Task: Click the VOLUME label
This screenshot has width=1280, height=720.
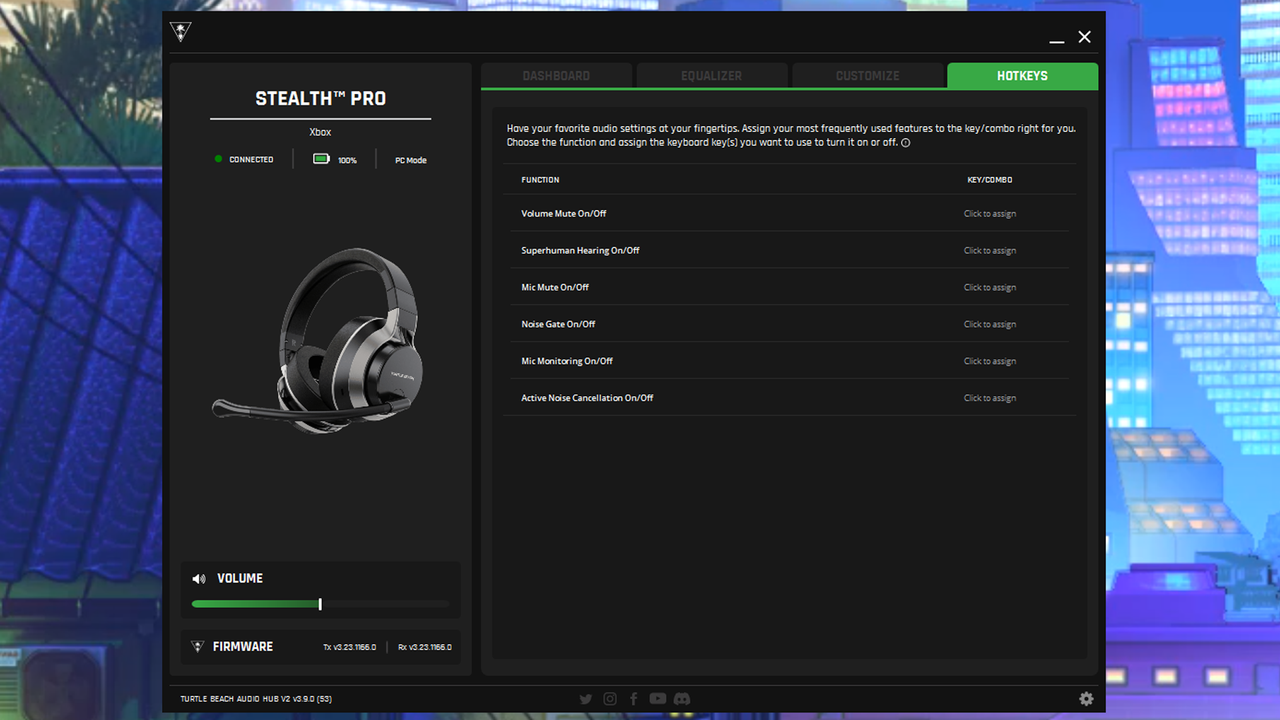Action: (x=240, y=579)
